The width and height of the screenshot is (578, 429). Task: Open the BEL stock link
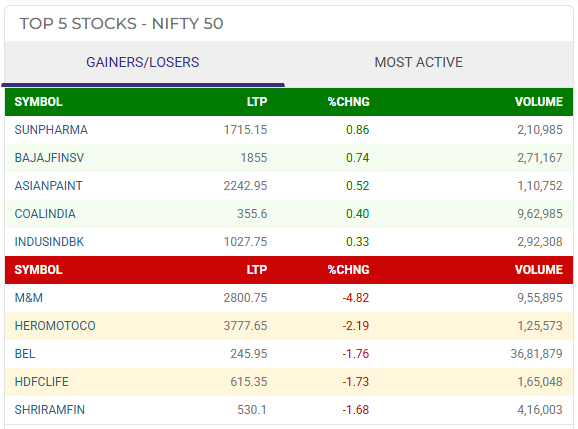point(25,354)
